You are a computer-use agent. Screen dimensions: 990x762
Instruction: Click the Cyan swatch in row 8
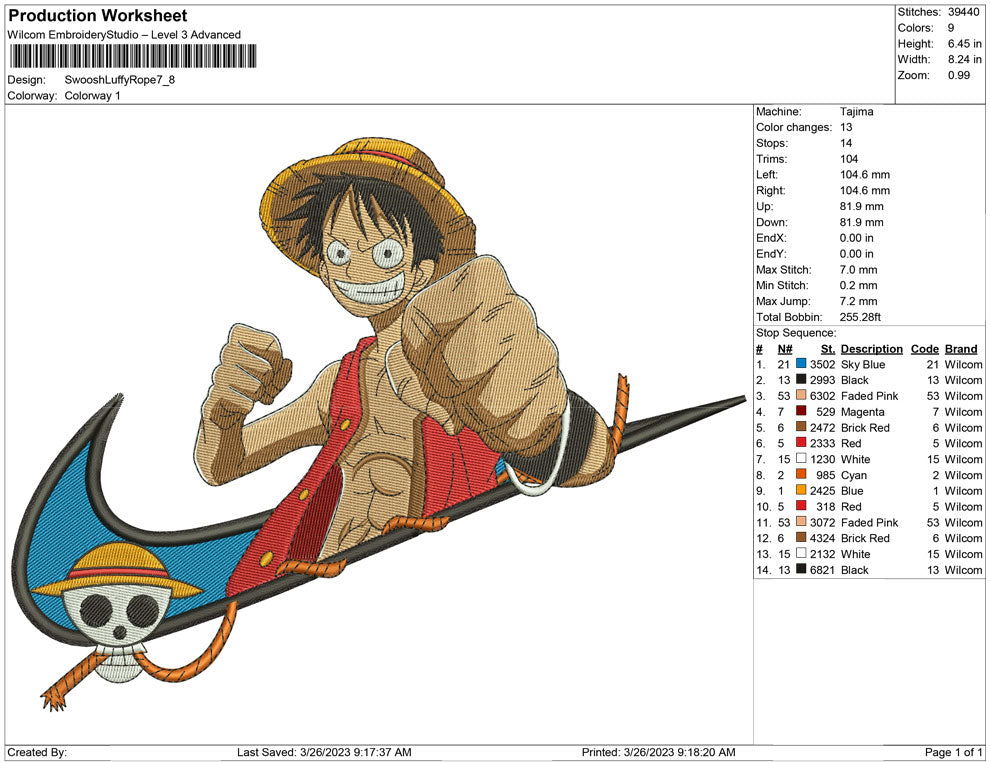[x=801, y=474]
